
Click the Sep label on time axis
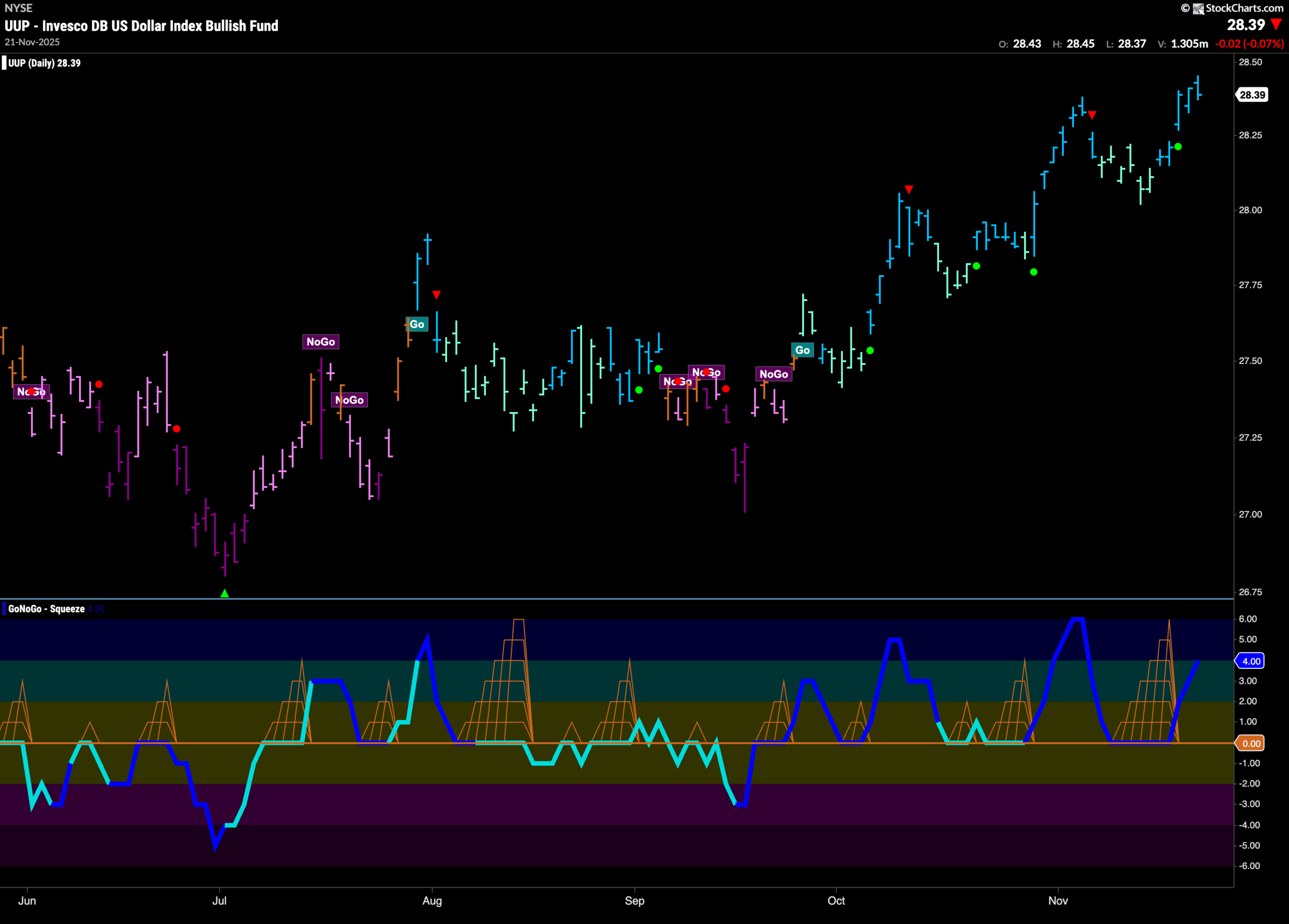coord(634,901)
